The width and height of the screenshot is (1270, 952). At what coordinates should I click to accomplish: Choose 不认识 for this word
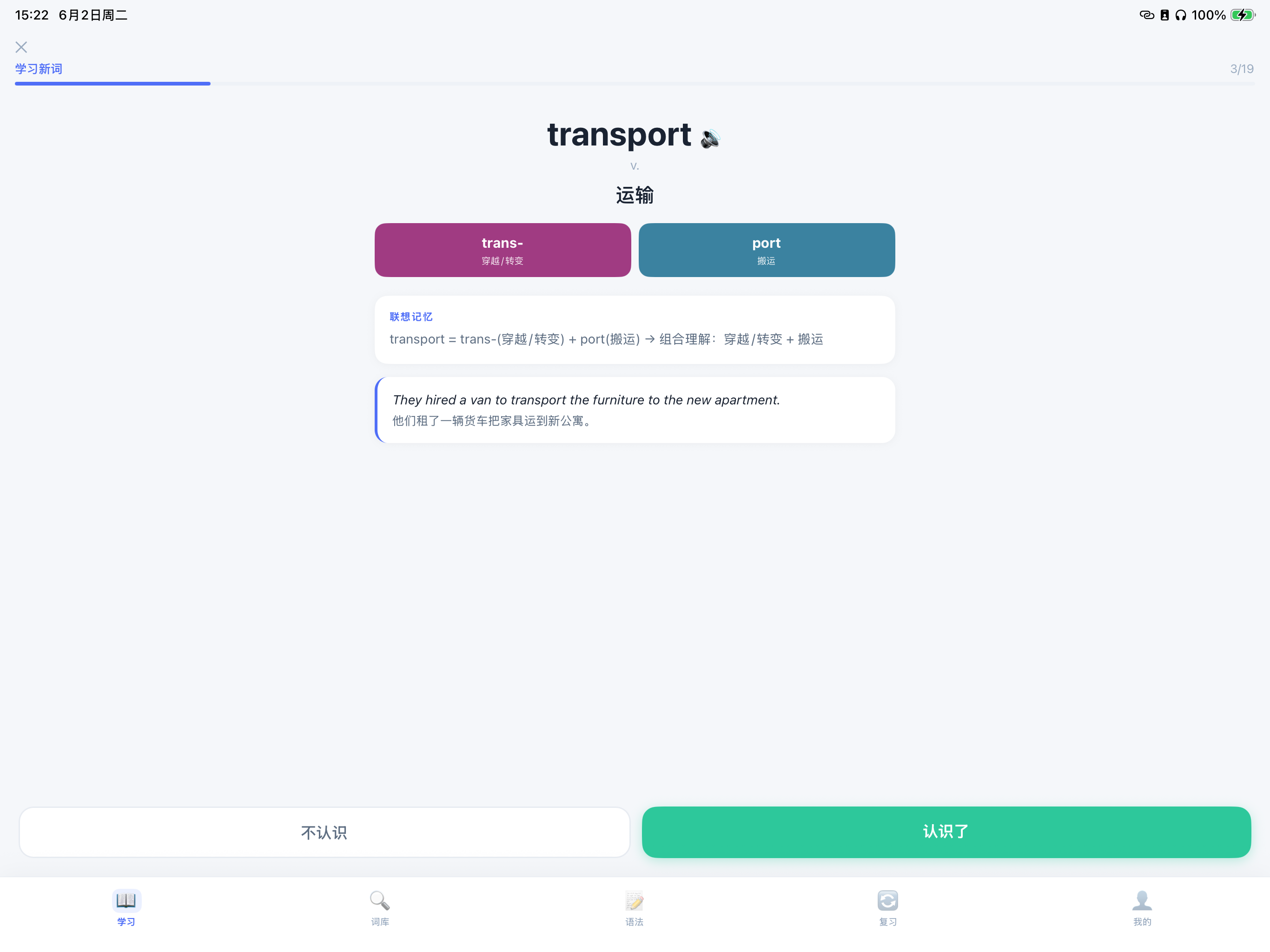(324, 833)
